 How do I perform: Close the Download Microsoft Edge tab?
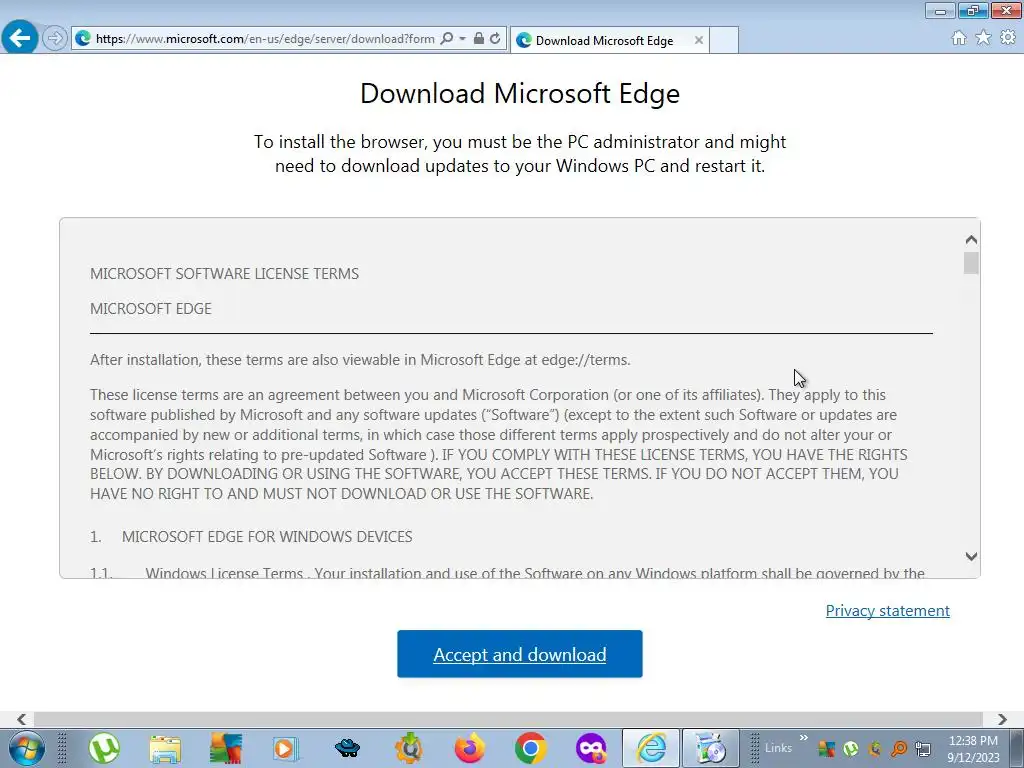[x=699, y=40]
